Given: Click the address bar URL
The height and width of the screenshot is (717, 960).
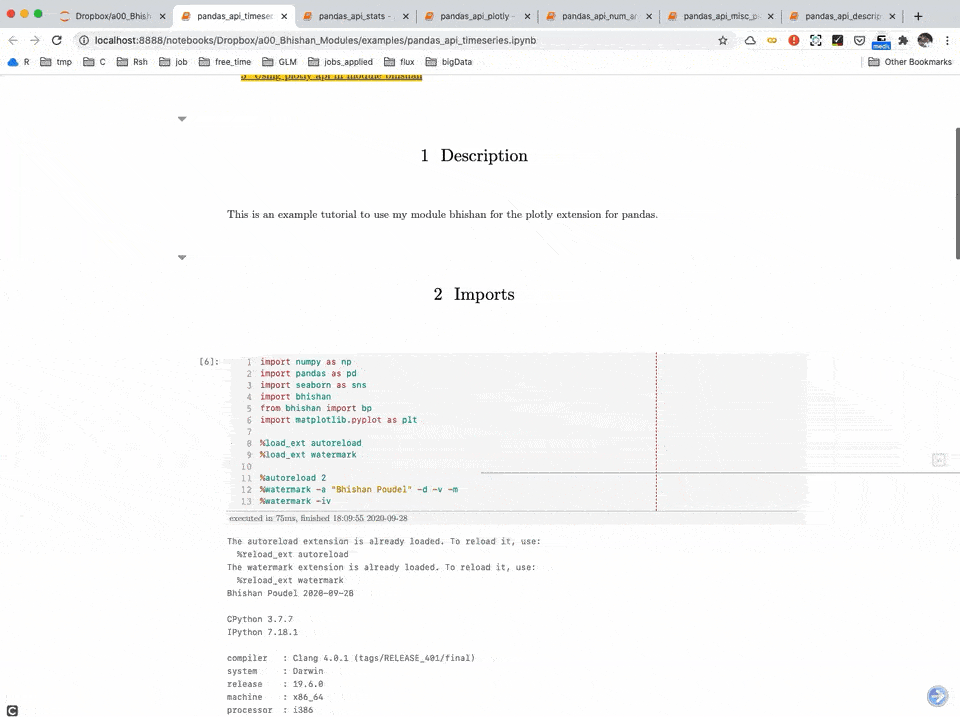Looking at the screenshot, I should click(x=315, y=40).
